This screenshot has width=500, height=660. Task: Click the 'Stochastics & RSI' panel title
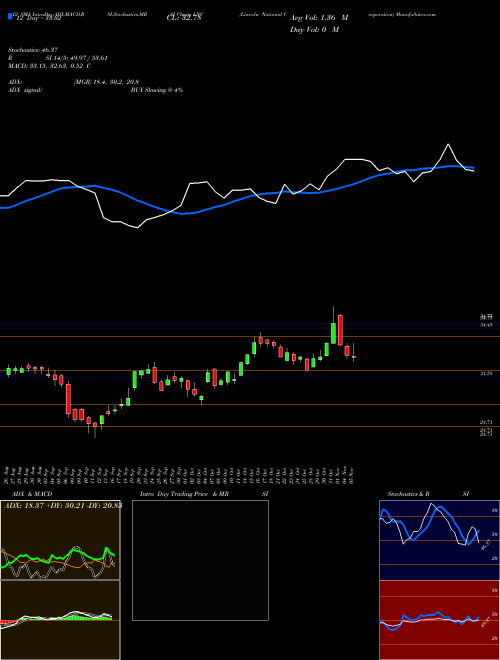point(428,494)
